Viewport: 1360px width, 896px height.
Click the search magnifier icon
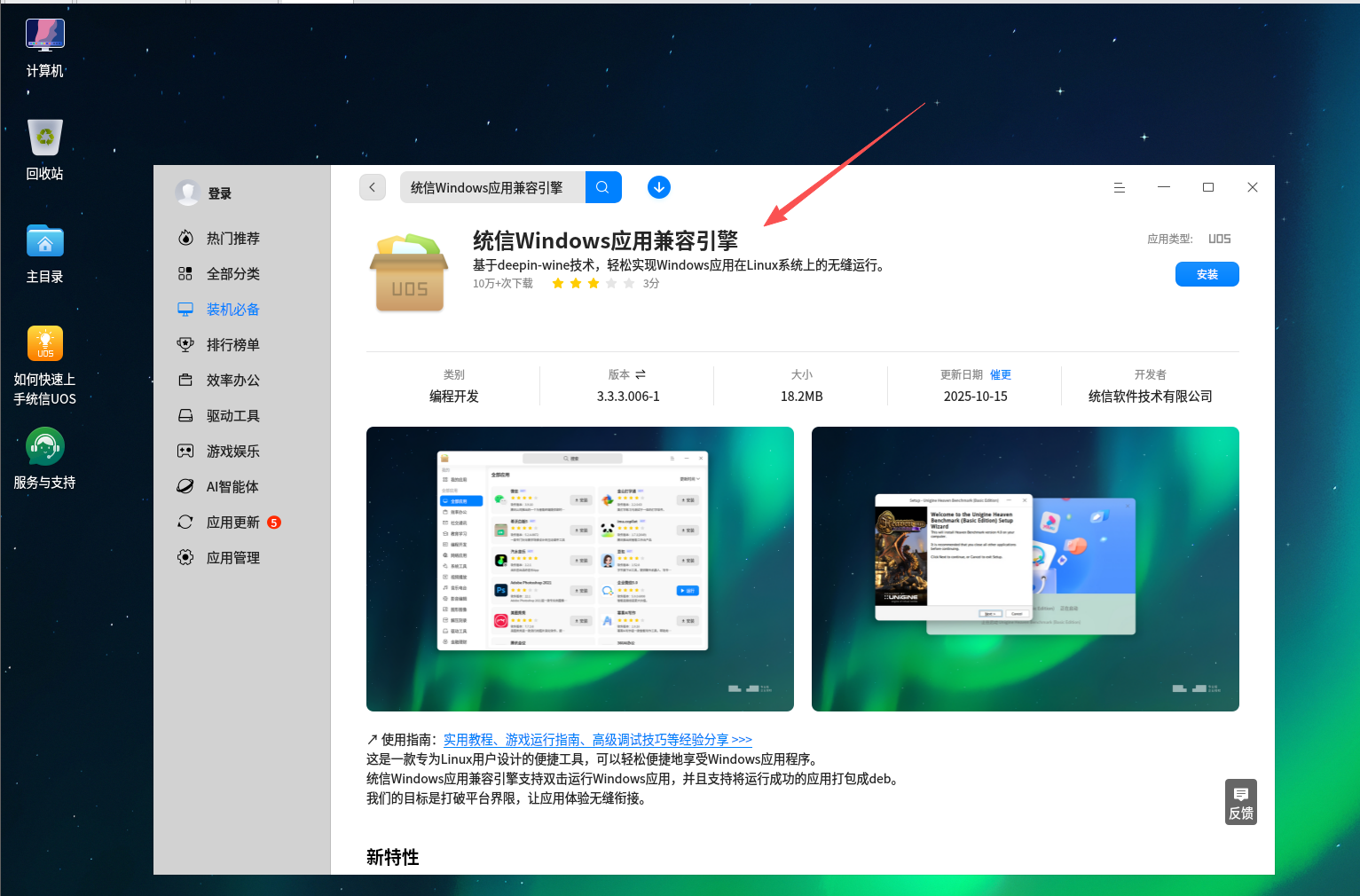603,187
